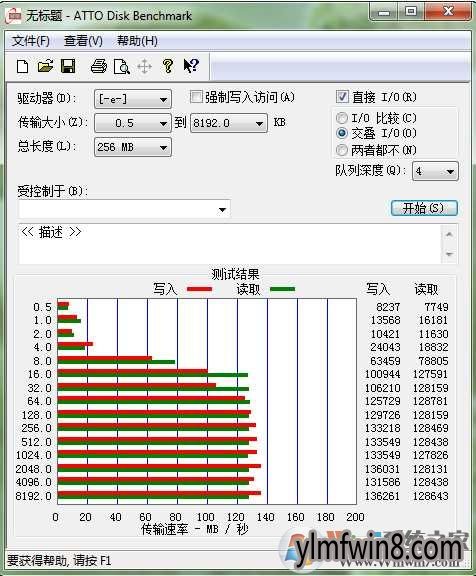
Task: Select I/O 比较 radio button
Action: [x=342, y=118]
